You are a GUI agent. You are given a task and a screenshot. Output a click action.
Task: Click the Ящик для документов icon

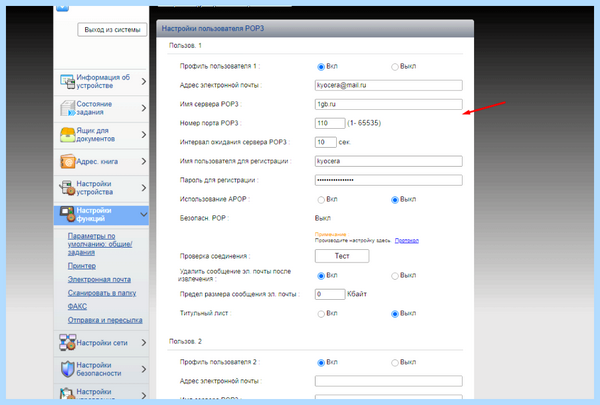[67, 135]
